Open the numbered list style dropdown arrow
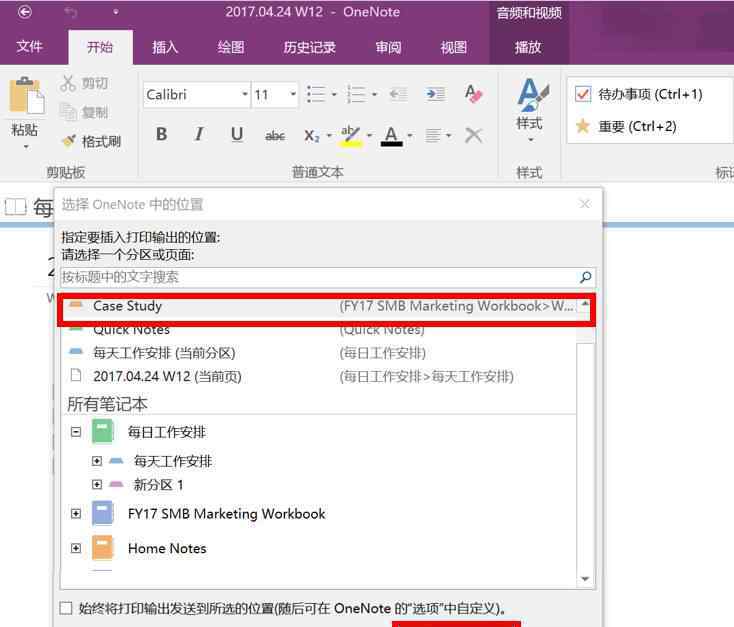Image resolution: width=734 pixels, height=627 pixels. pos(374,94)
